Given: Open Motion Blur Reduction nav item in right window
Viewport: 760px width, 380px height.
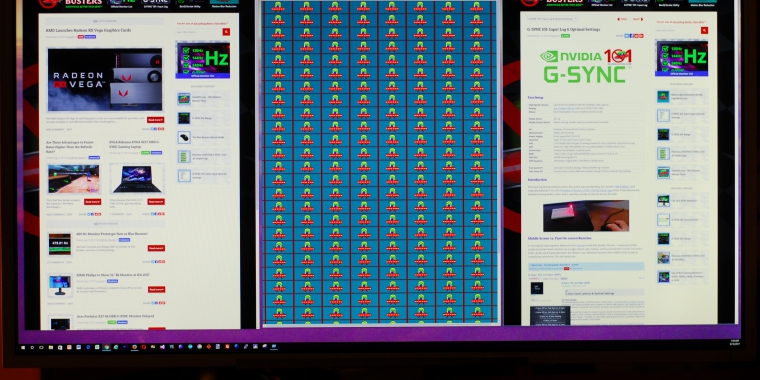Looking at the screenshot, I should (x=703, y=3).
